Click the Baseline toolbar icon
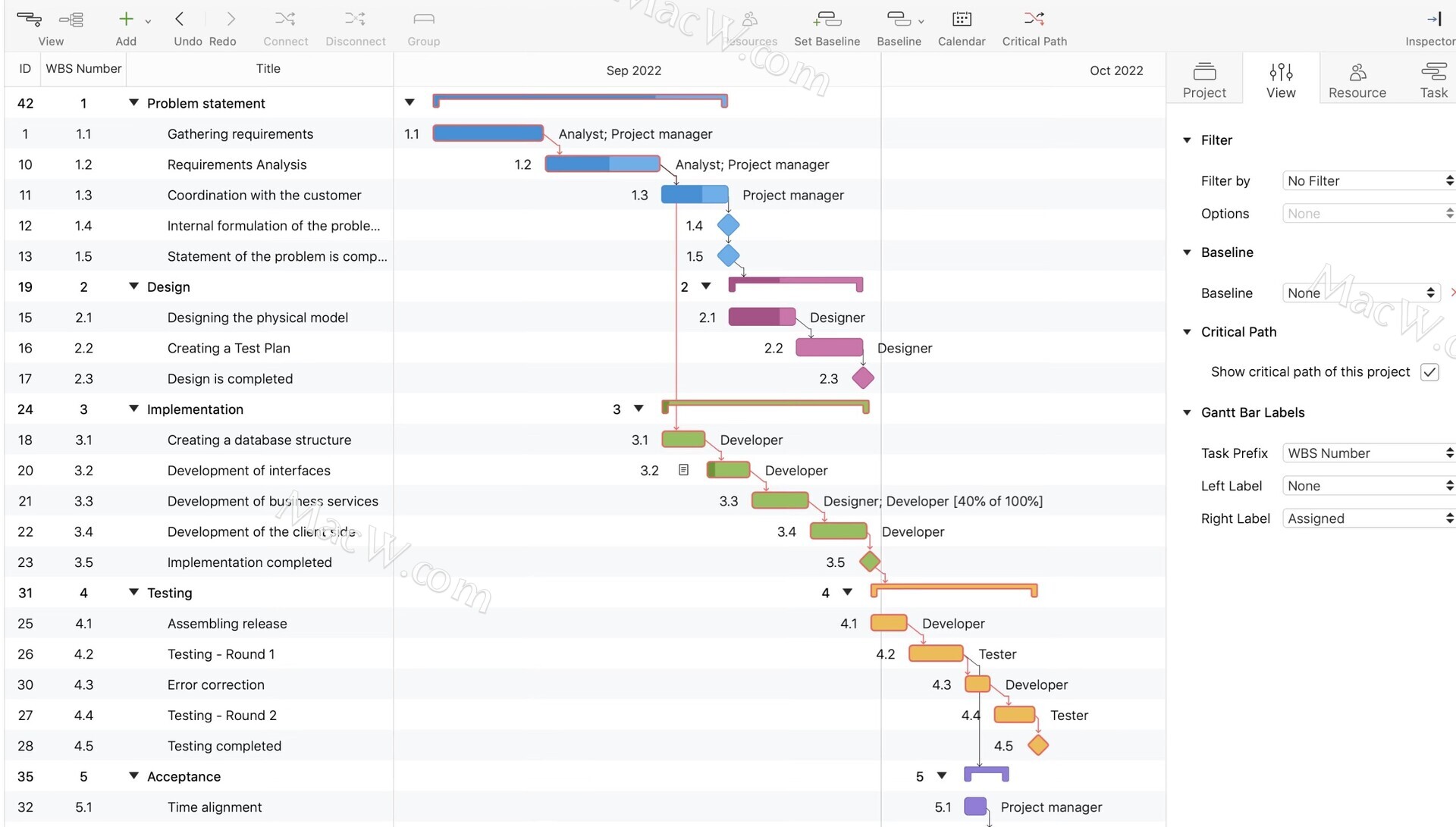This screenshot has height=827, width=1456. 898,20
